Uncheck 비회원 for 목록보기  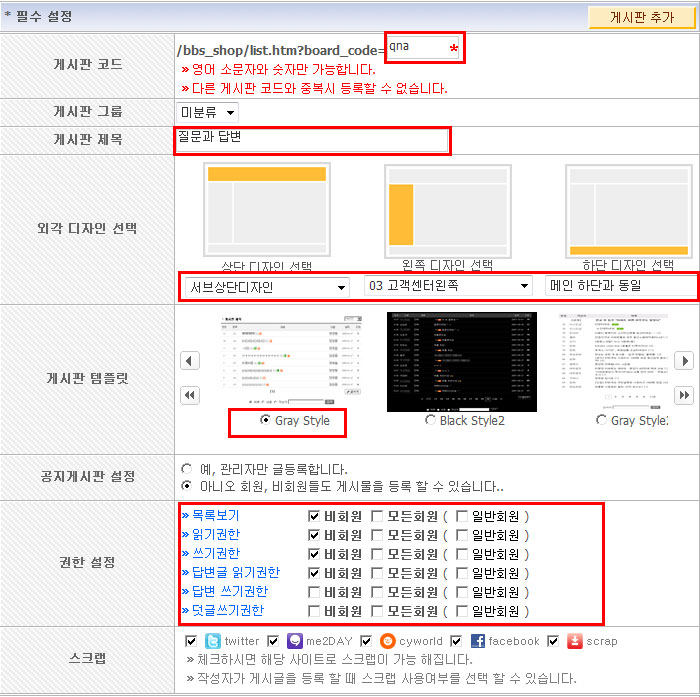pos(314,516)
